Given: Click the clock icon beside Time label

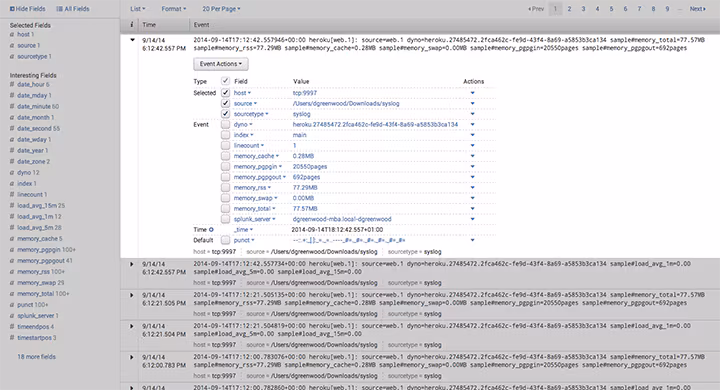Looking at the screenshot, I should [211, 230].
